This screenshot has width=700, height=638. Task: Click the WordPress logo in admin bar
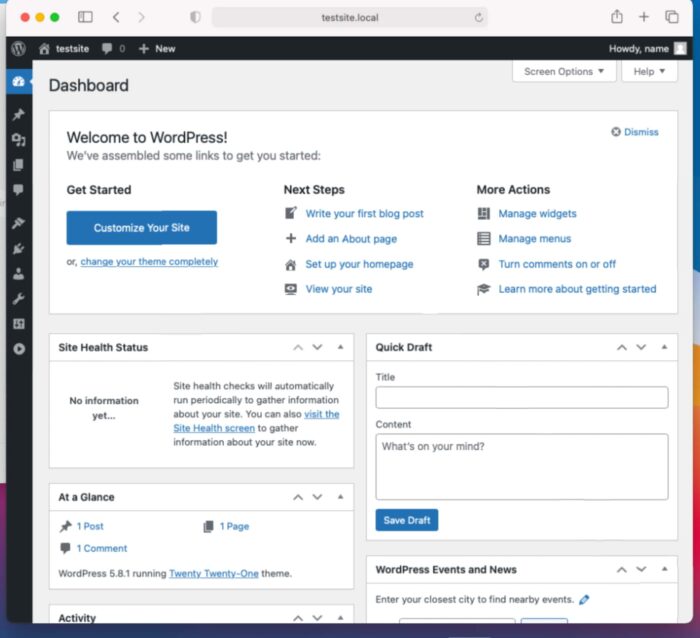(x=18, y=48)
